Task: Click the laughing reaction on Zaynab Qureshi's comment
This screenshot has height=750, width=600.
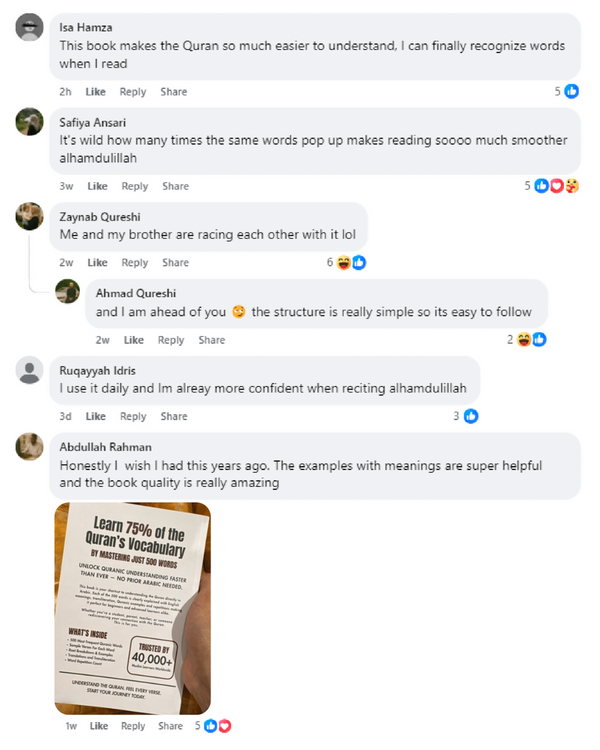Action: click(x=344, y=262)
